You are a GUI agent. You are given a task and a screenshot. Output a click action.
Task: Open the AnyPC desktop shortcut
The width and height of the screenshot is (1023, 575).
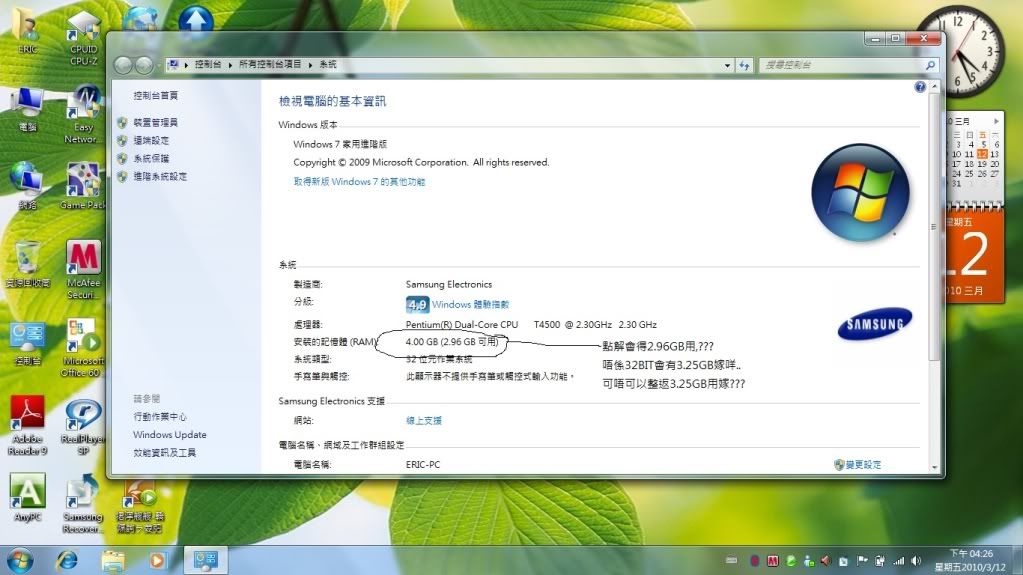point(27,497)
